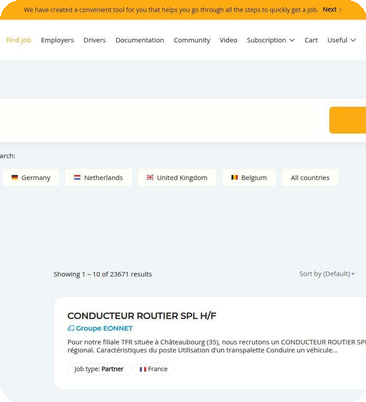Click the results count text 'Showing 1 – 10 of 23671 results'
The width and height of the screenshot is (366, 402).
tap(103, 274)
